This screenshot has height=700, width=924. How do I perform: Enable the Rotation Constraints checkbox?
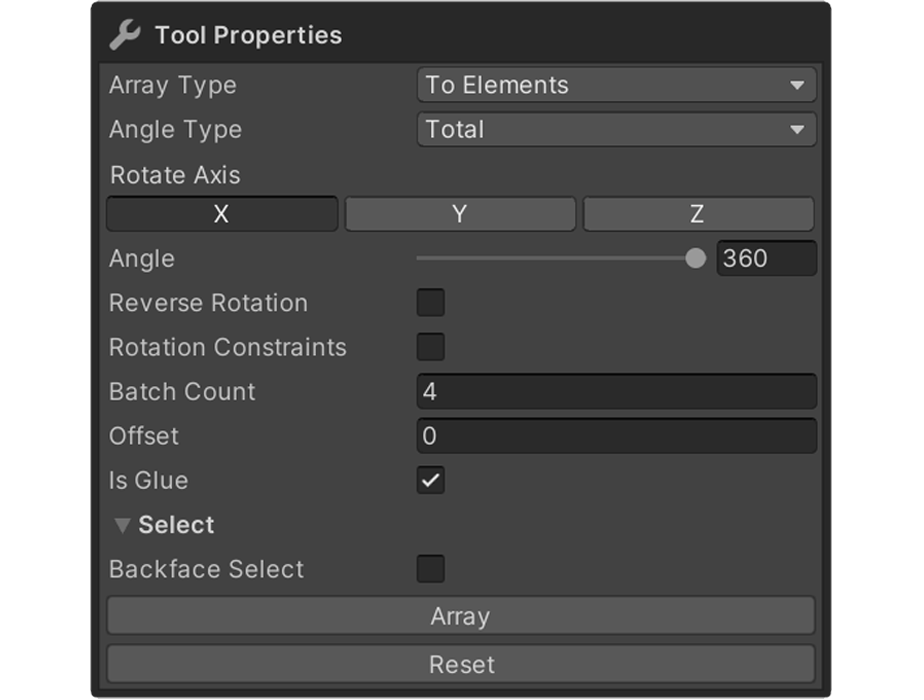(431, 346)
